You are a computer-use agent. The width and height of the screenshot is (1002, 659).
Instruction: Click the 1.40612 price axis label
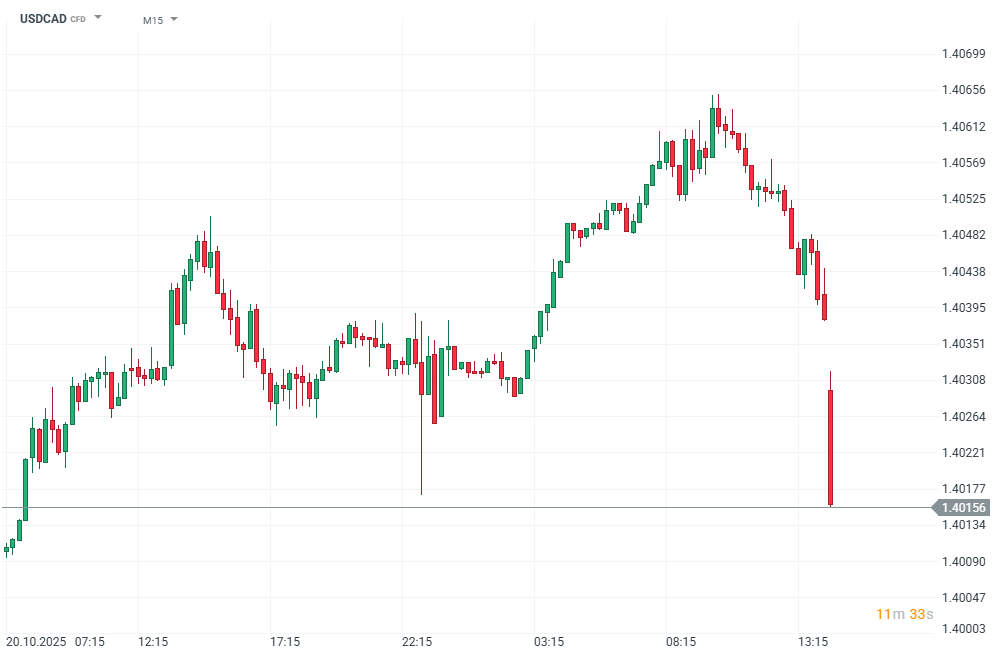click(x=964, y=126)
